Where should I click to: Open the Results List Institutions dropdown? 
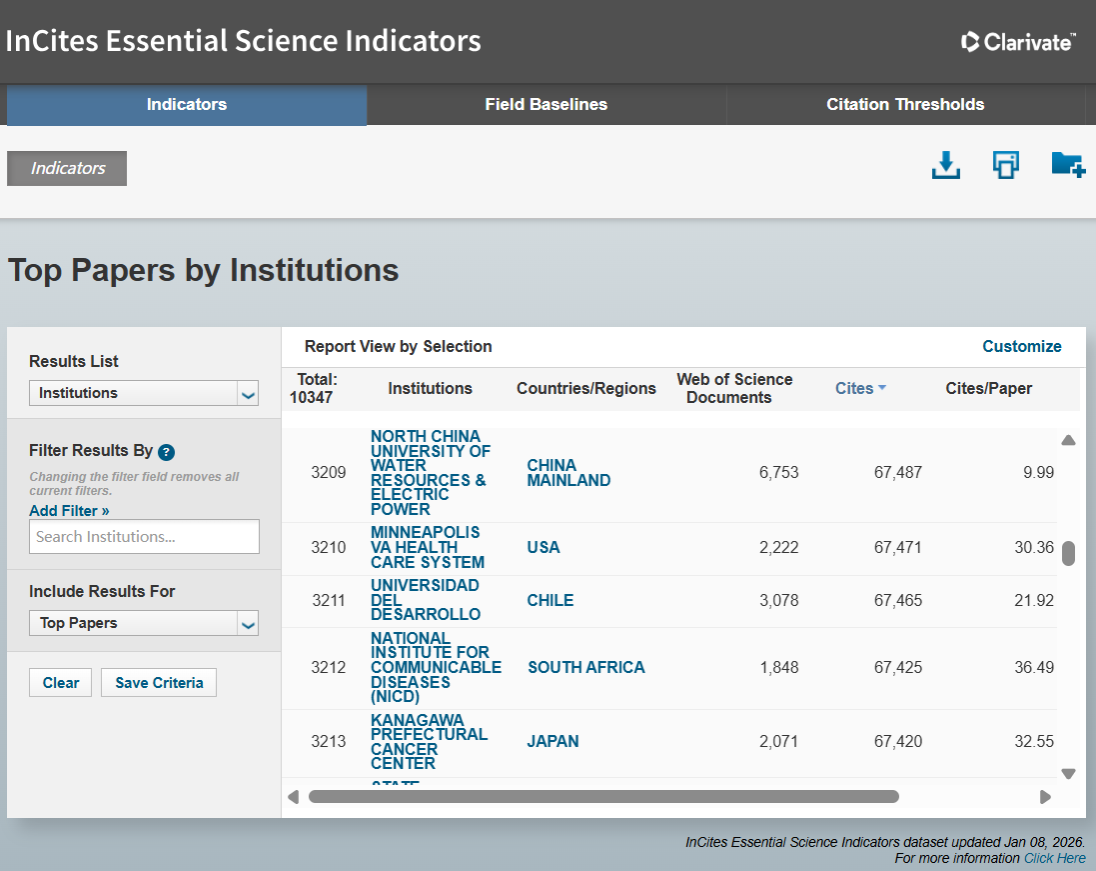coord(144,393)
